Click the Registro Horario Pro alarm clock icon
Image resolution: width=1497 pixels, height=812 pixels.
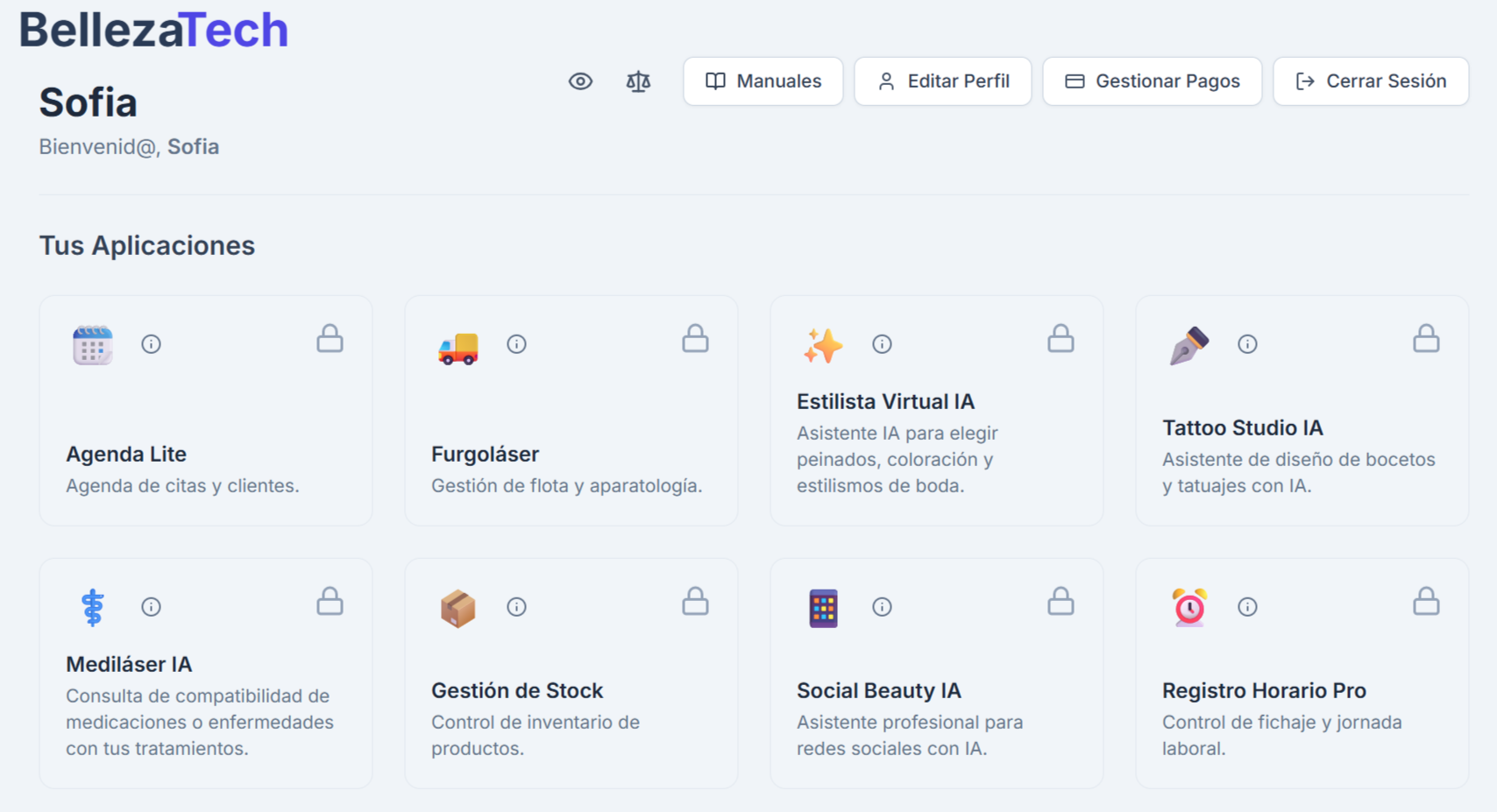point(1188,607)
